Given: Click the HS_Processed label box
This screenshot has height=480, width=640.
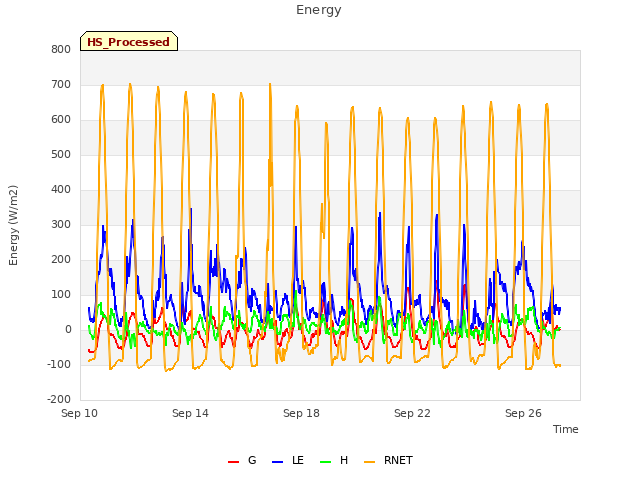Looking at the screenshot, I should coord(129,41).
